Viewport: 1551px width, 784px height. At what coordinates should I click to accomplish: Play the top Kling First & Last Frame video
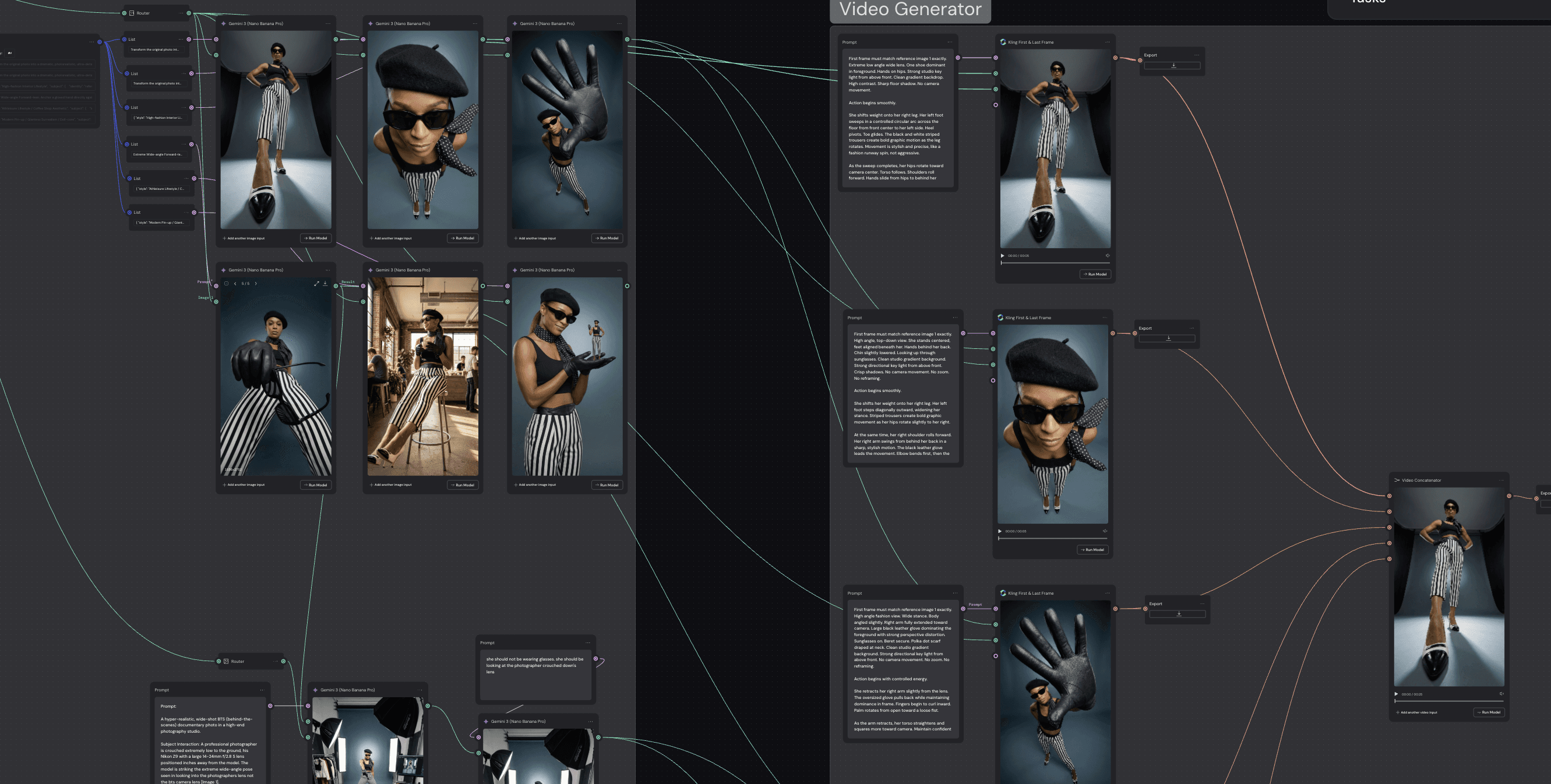(1003, 256)
